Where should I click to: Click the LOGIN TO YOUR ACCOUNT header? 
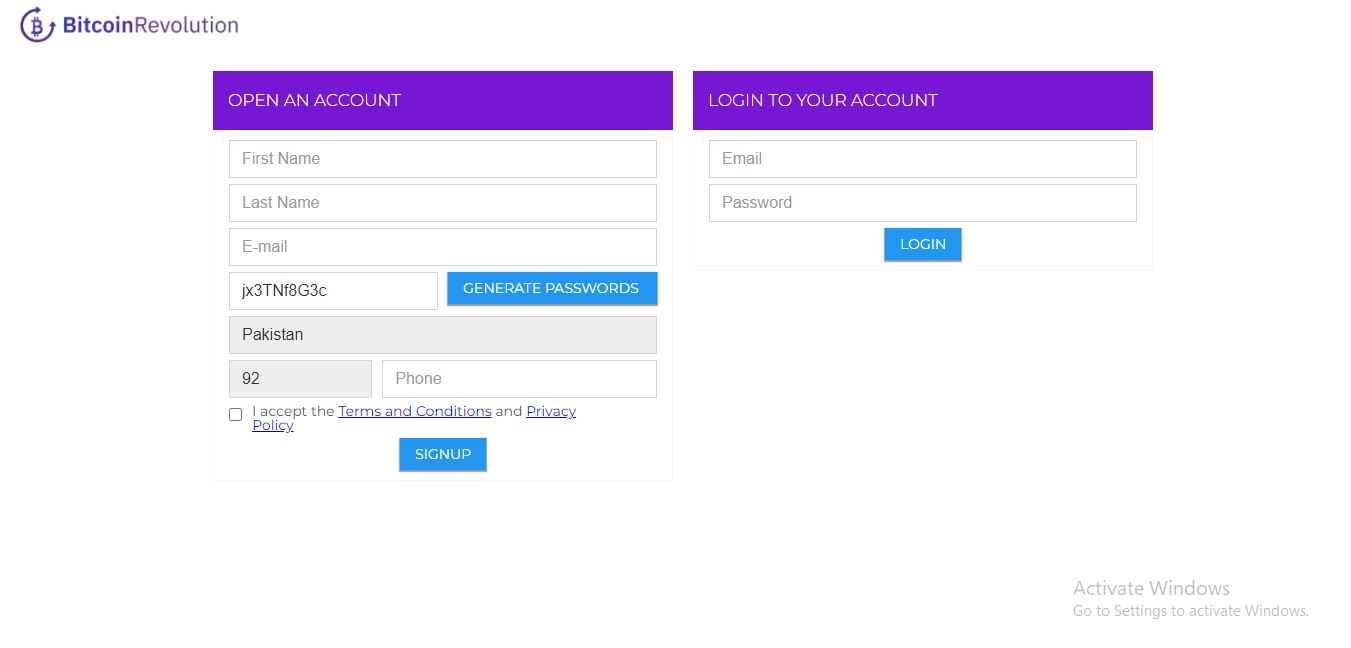pos(823,100)
